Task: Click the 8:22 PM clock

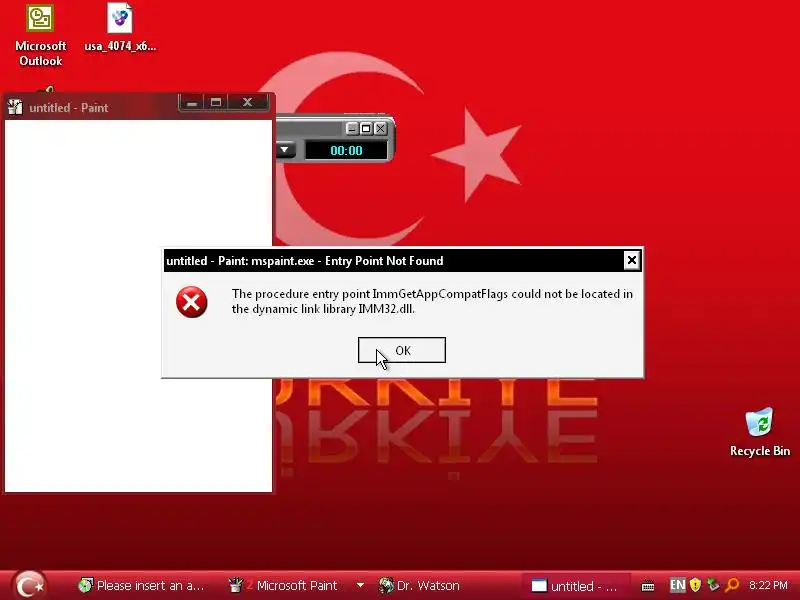Action: pos(768,585)
